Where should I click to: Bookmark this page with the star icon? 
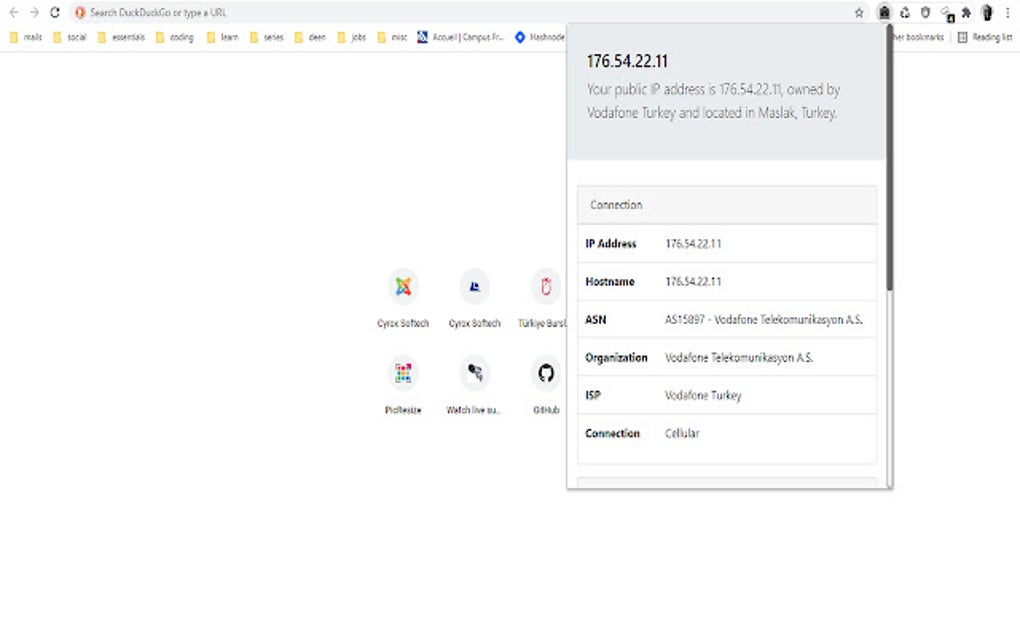click(859, 12)
